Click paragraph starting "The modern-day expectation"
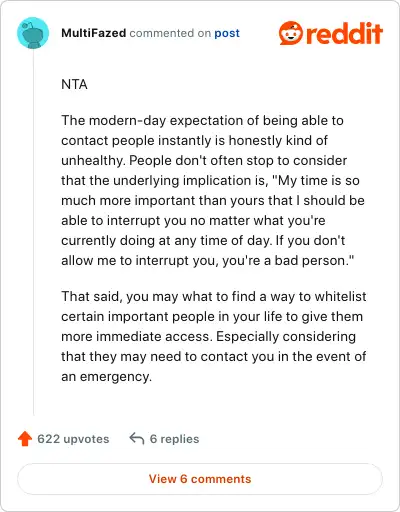 click(213, 190)
